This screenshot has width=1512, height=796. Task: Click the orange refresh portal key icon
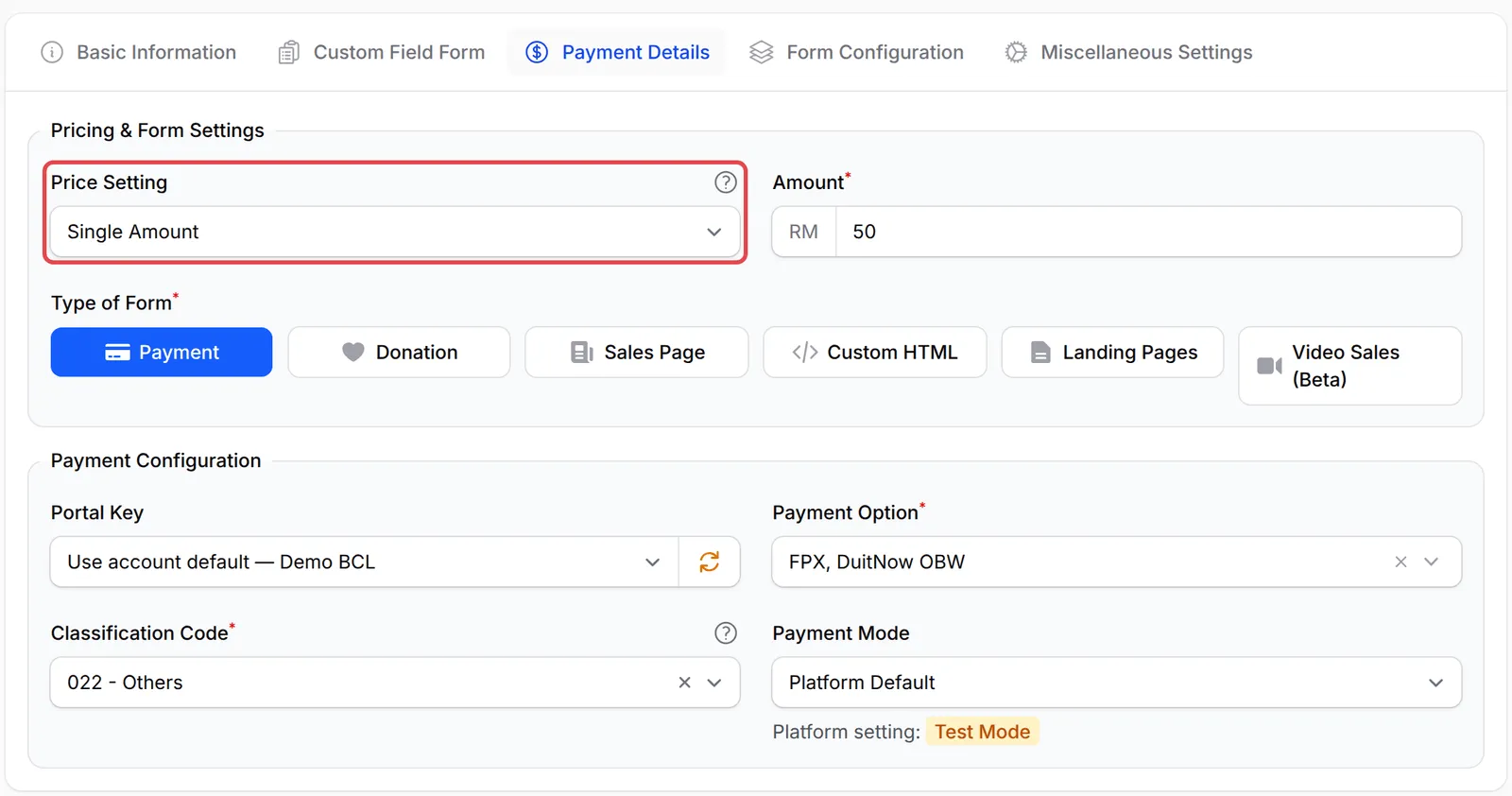[710, 562]
